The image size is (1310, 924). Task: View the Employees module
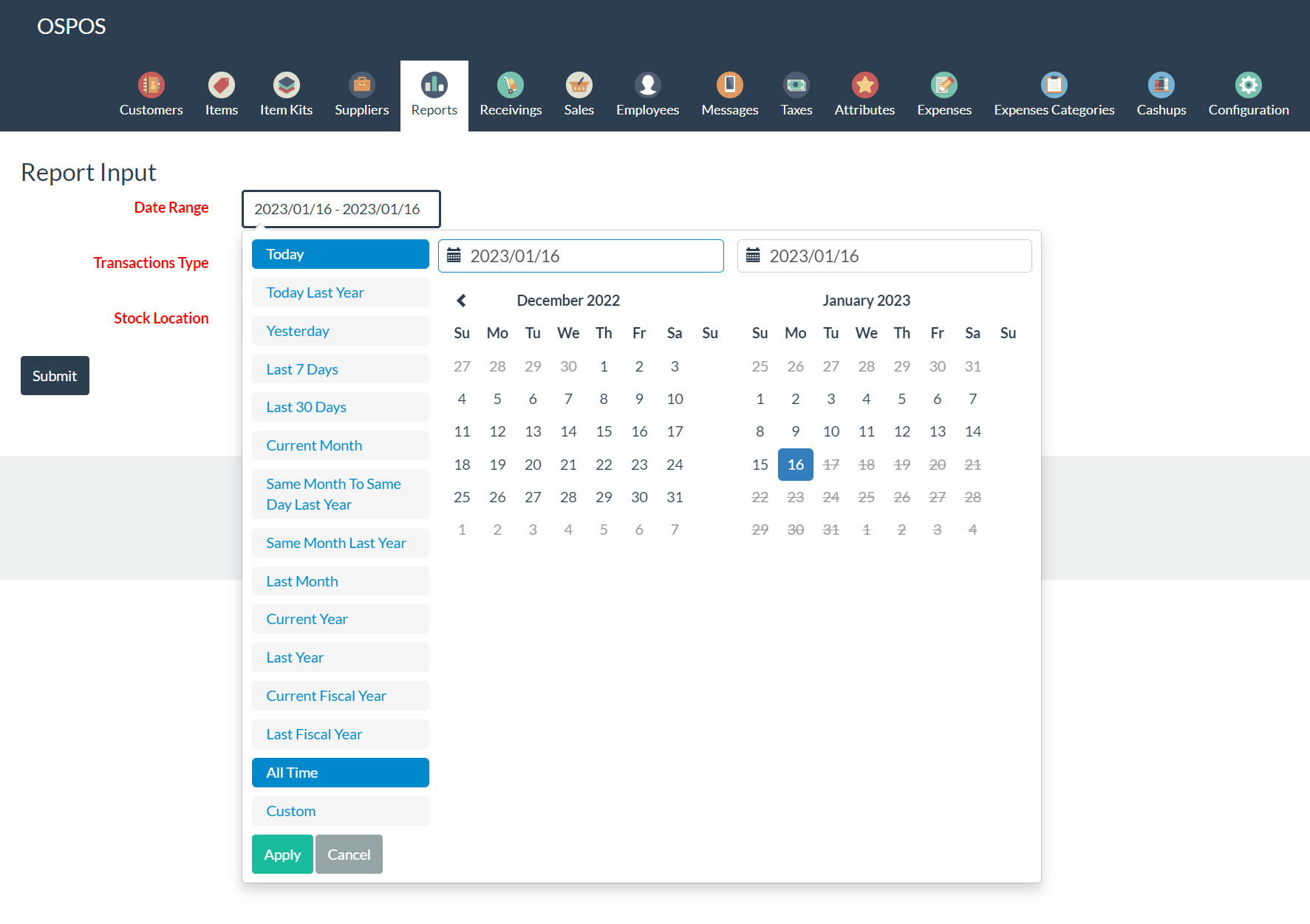[647, 95]
